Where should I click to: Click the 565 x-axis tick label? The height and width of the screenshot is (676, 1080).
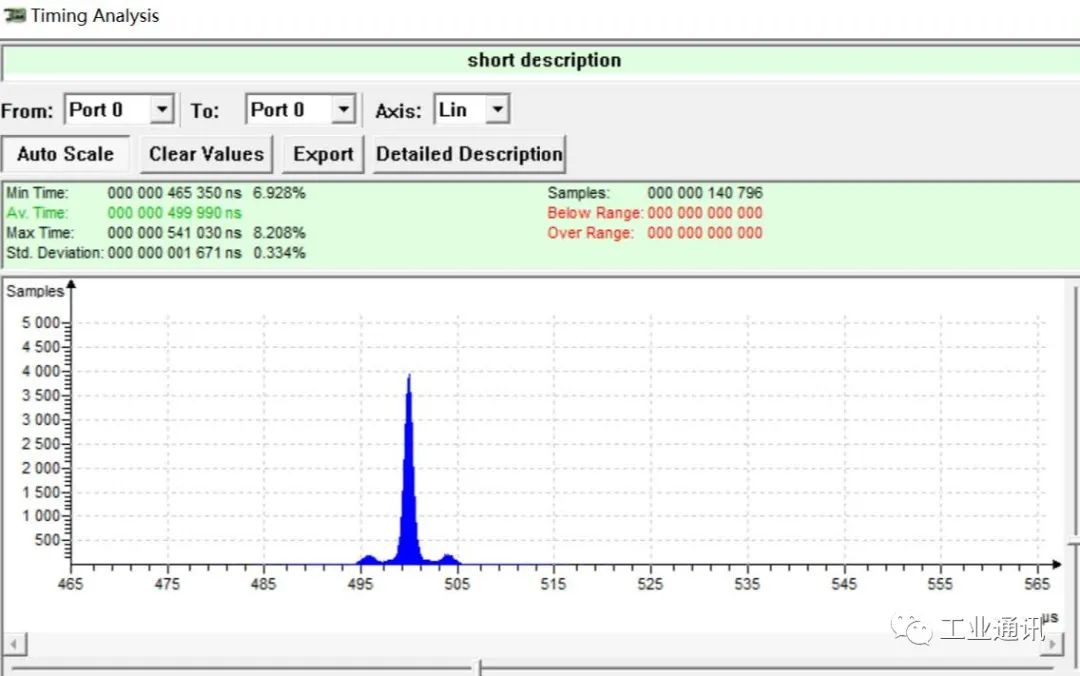click(x=1037, y=584)
